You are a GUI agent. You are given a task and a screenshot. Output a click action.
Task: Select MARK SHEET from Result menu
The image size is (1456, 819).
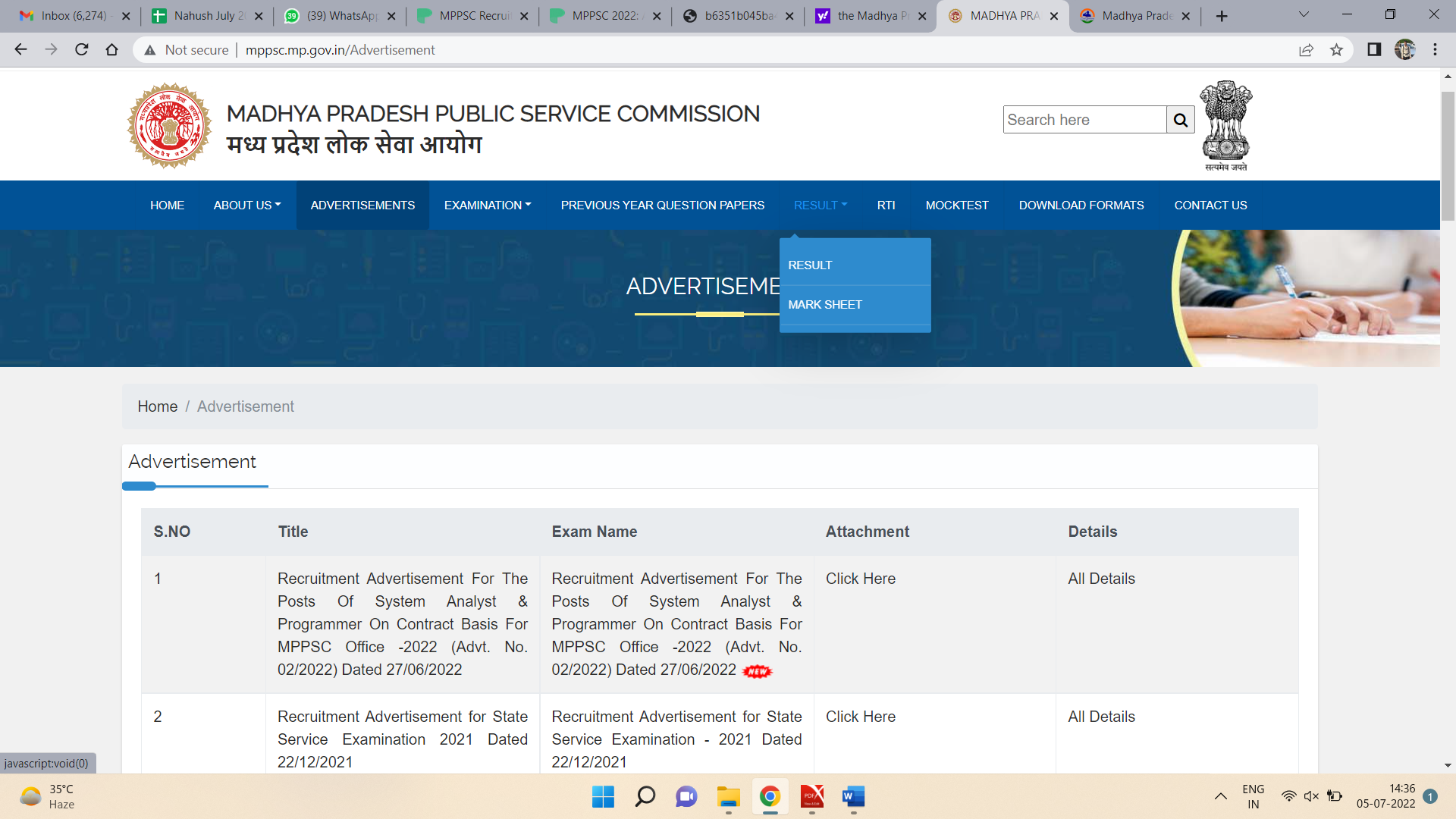tap(824, 305)
